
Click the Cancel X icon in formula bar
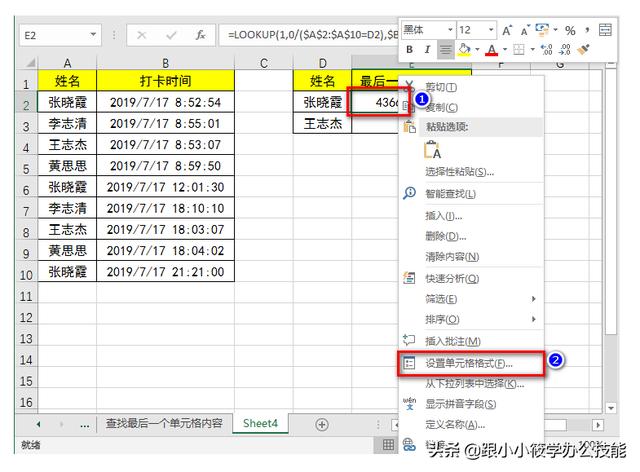click(142, 35)
